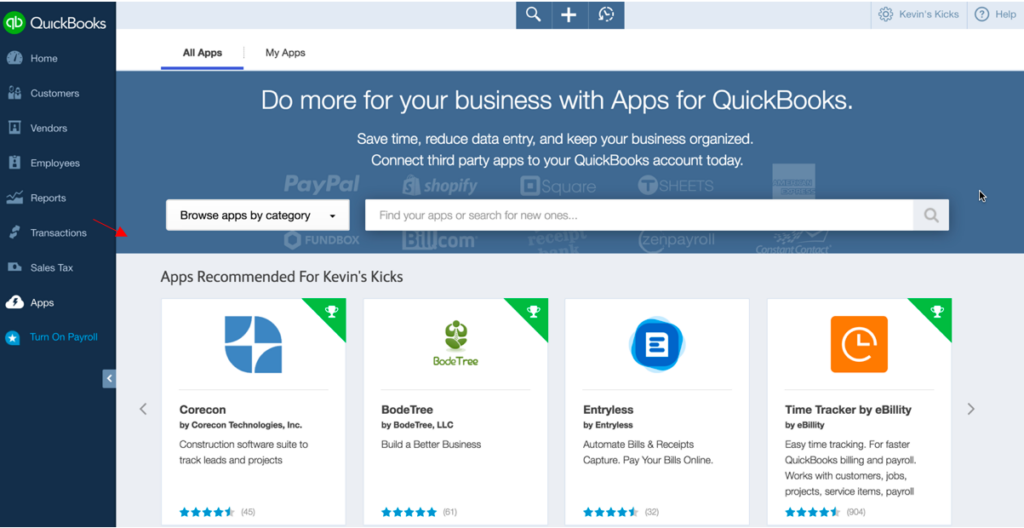Image resolution: width=1024 pixels, height=528 pixels.
Task: Show previous recommended apps with left arrow
Action: tap(143, 409)
